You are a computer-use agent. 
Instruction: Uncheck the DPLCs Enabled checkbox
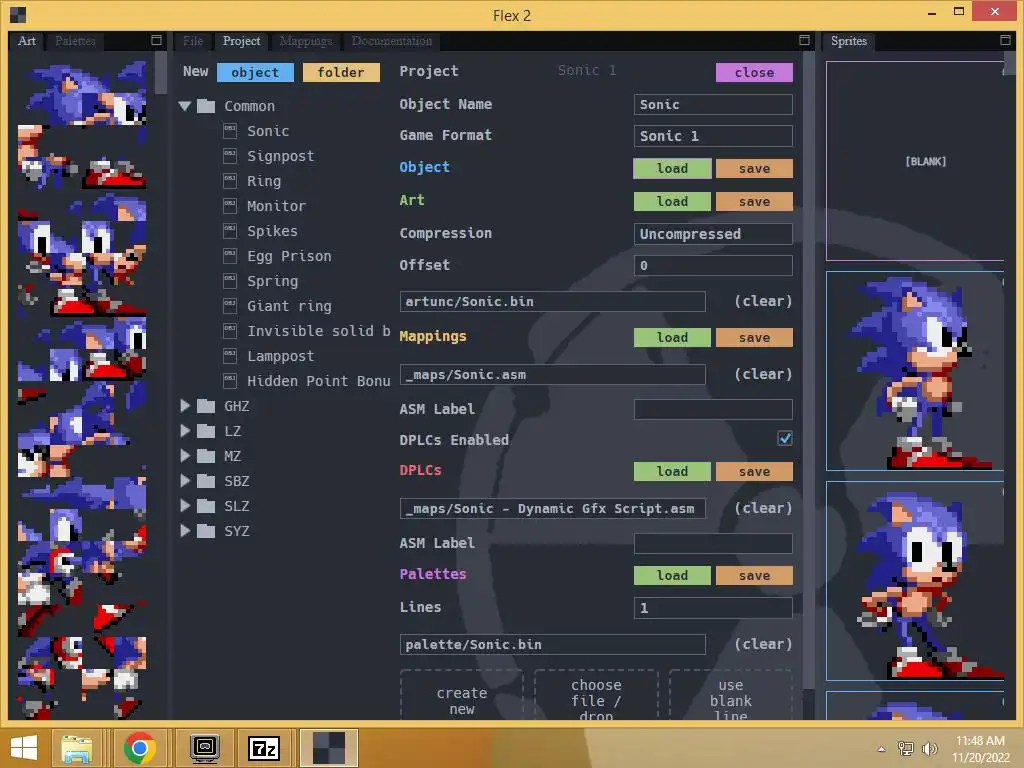tap(785, 438)
